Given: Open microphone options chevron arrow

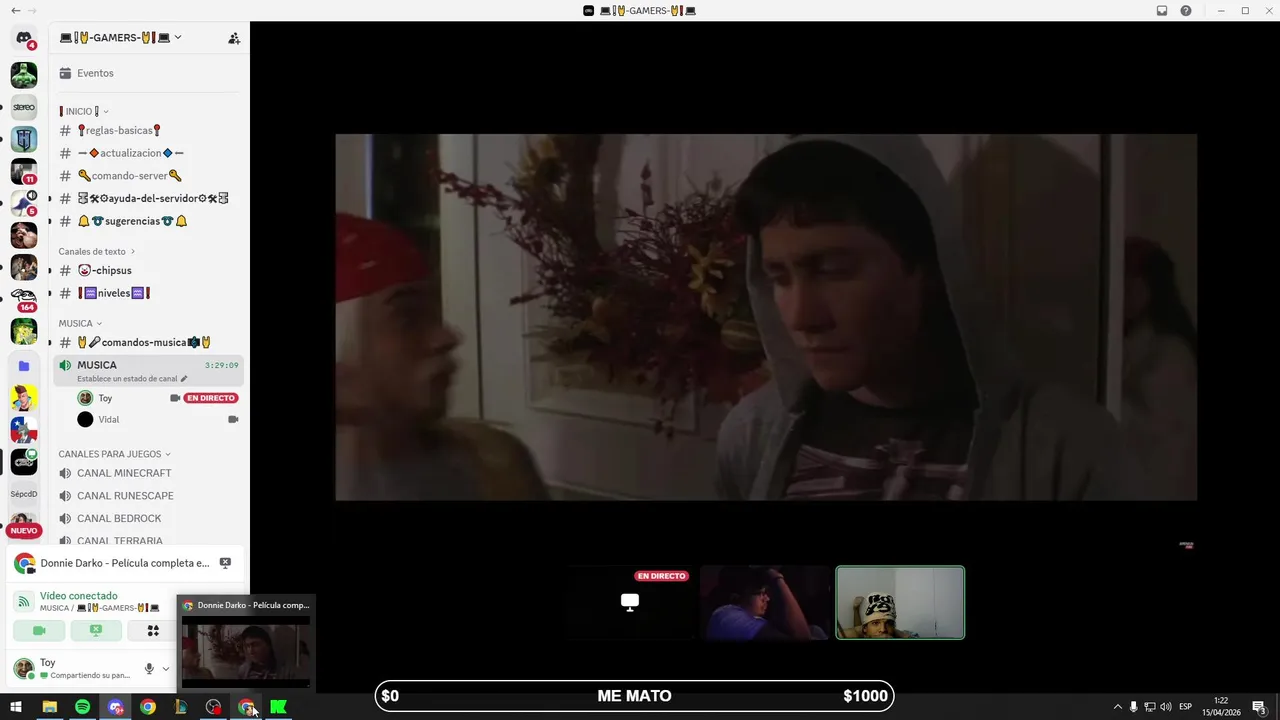Looking at the screenshot, I should 166,669.
